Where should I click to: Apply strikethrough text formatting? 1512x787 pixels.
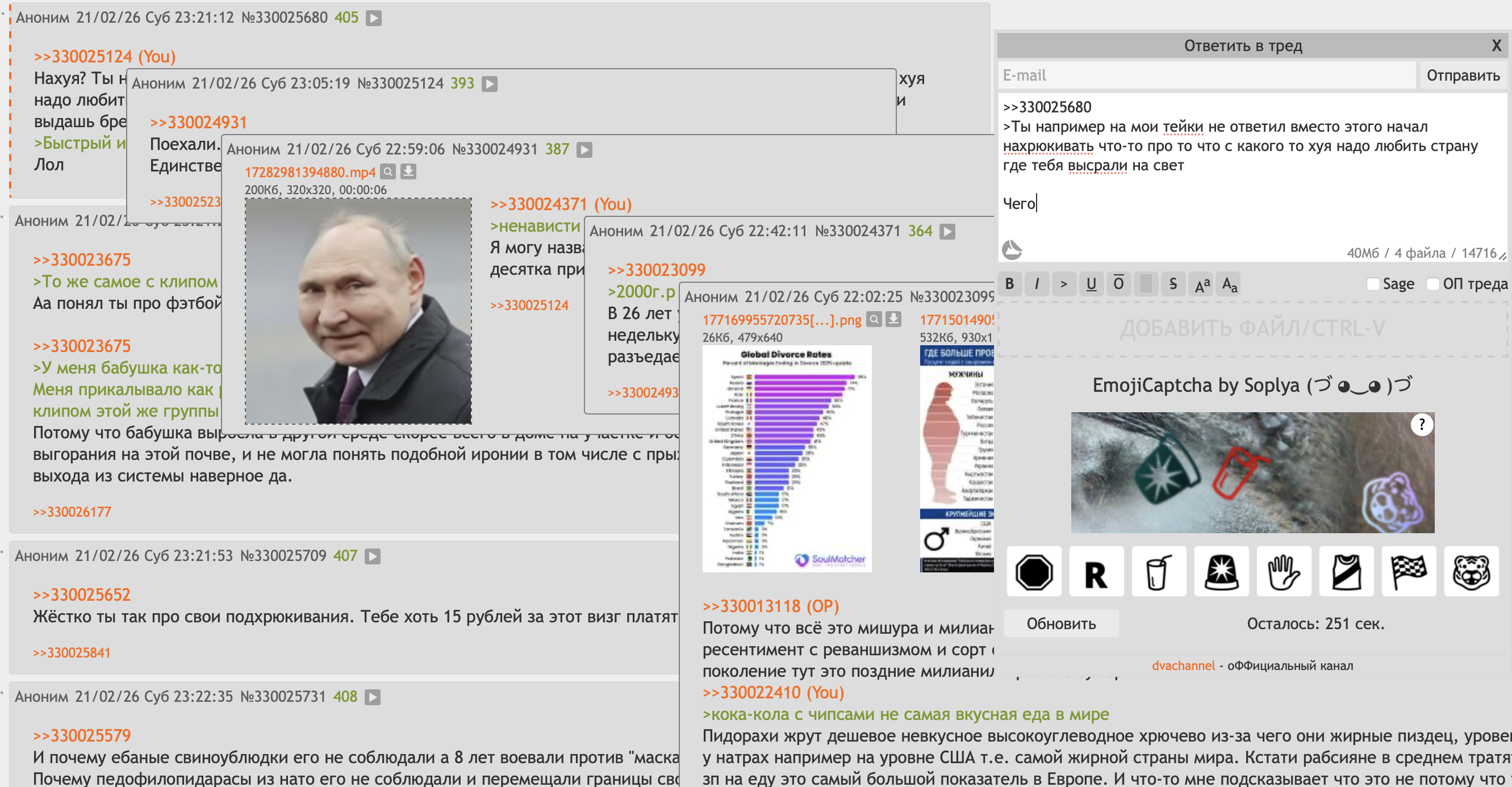pos(1173,284)
